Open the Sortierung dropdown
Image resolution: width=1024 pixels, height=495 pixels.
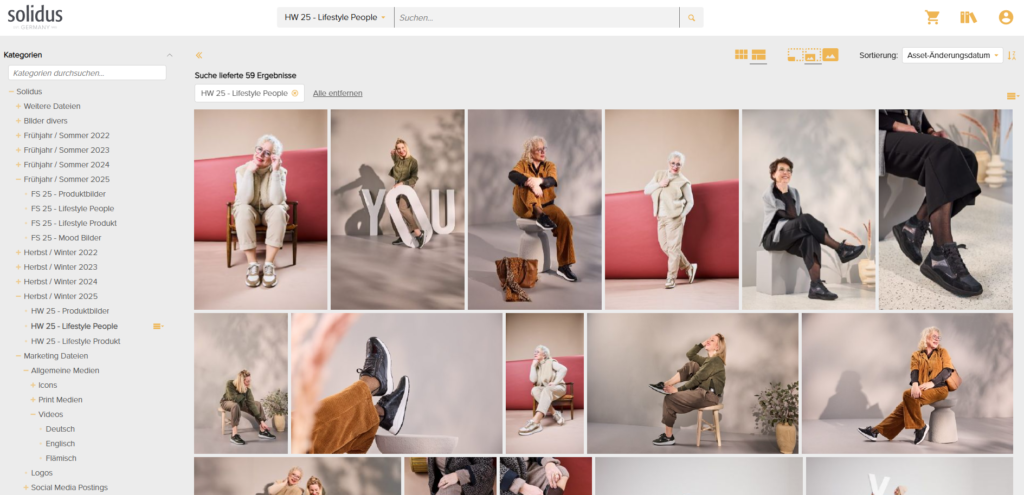951,55
